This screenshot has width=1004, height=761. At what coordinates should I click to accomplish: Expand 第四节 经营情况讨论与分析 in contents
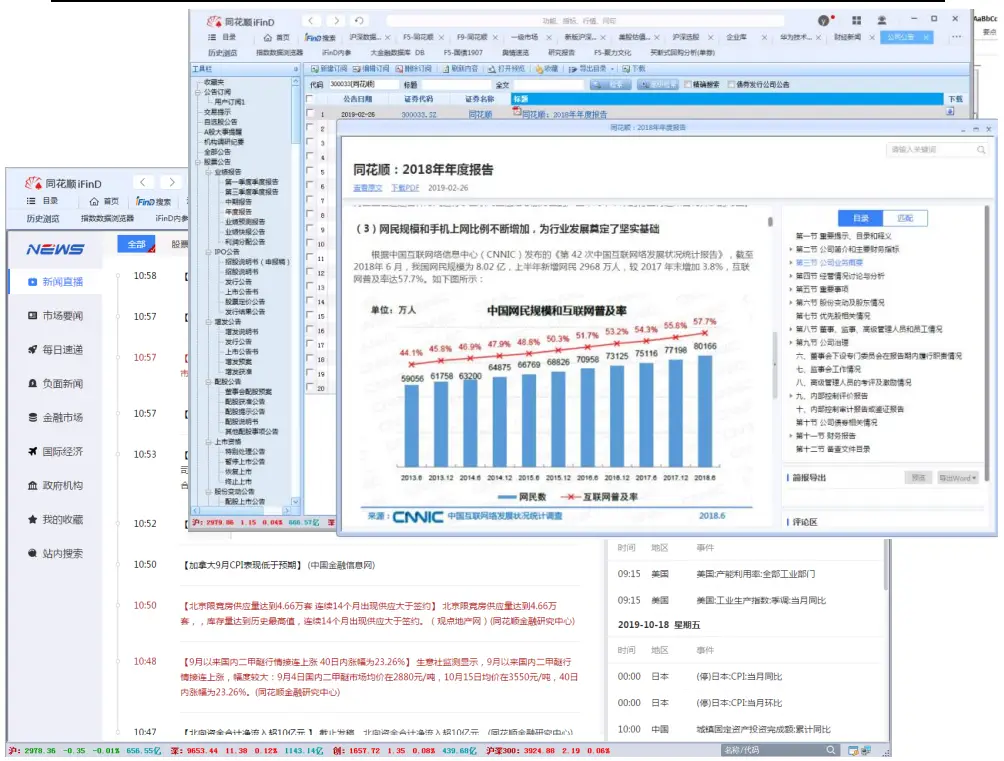pyautogui.click(x=791, y=276)
